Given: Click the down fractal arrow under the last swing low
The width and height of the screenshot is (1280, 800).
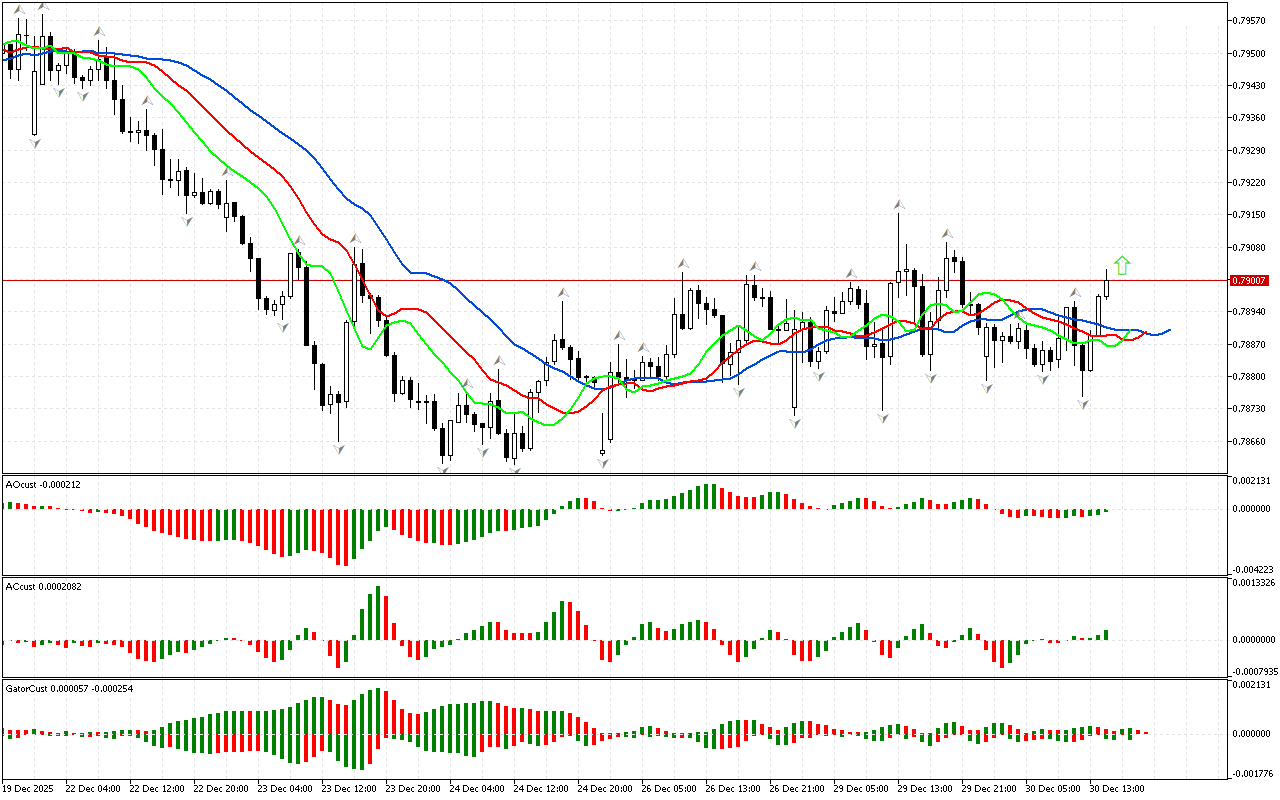Looking at the screenshot, I should (x=1083, y=404).
